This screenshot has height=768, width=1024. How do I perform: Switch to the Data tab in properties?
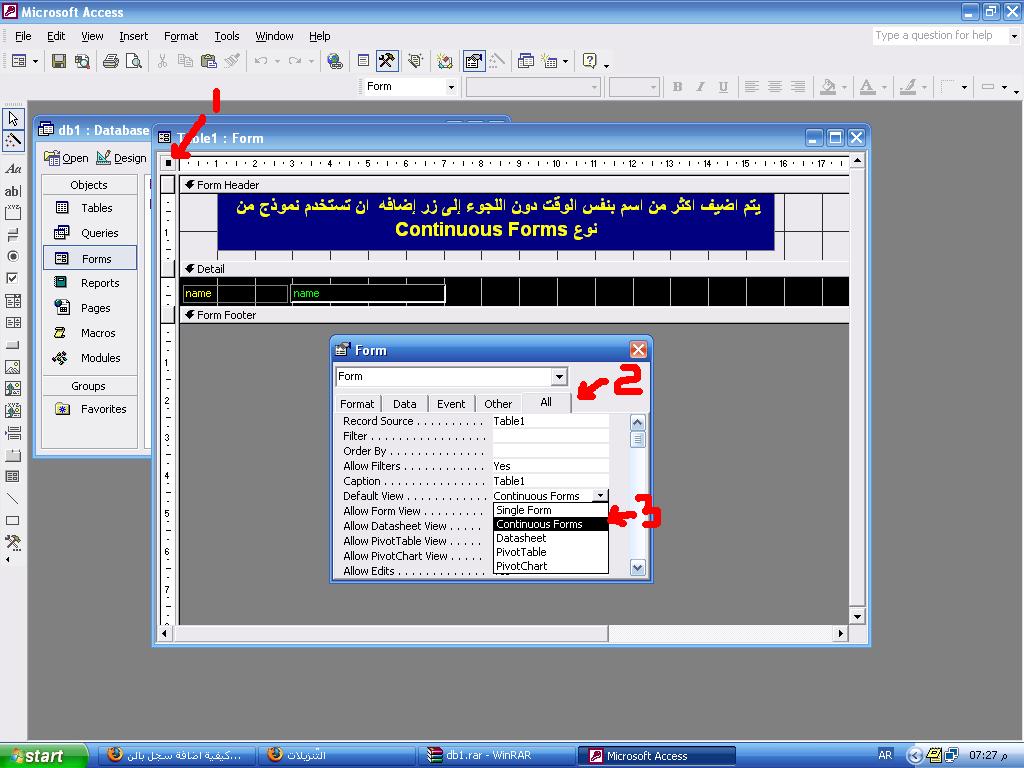pyautogui.click(x=404, y=404)
